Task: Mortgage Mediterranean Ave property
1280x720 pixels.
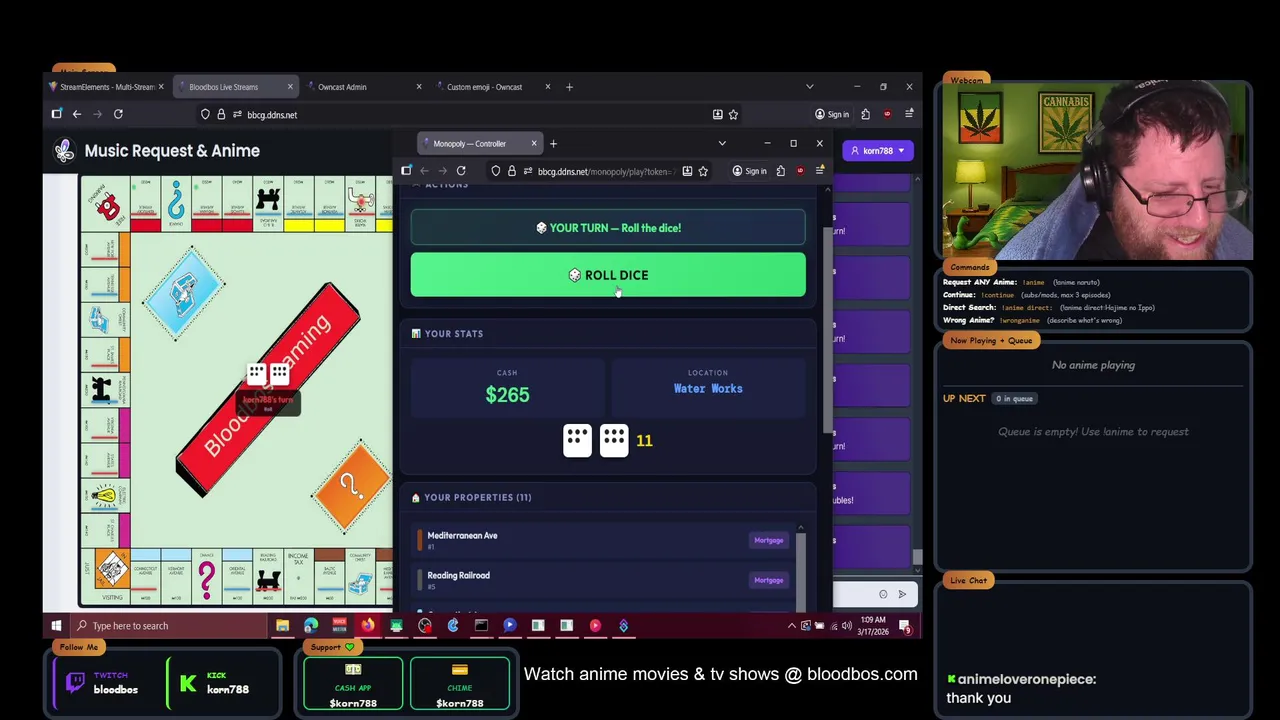Action: coord(768,540)
